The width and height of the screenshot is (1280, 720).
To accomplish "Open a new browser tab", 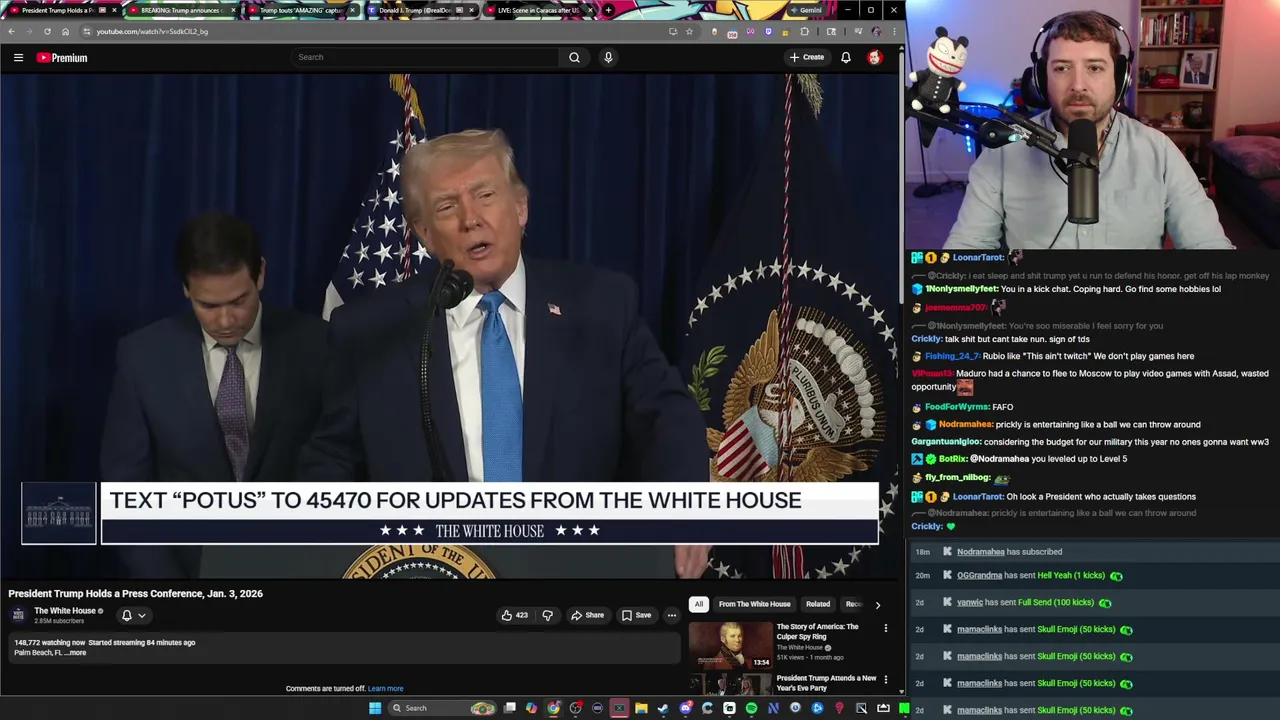I will 608,10.
